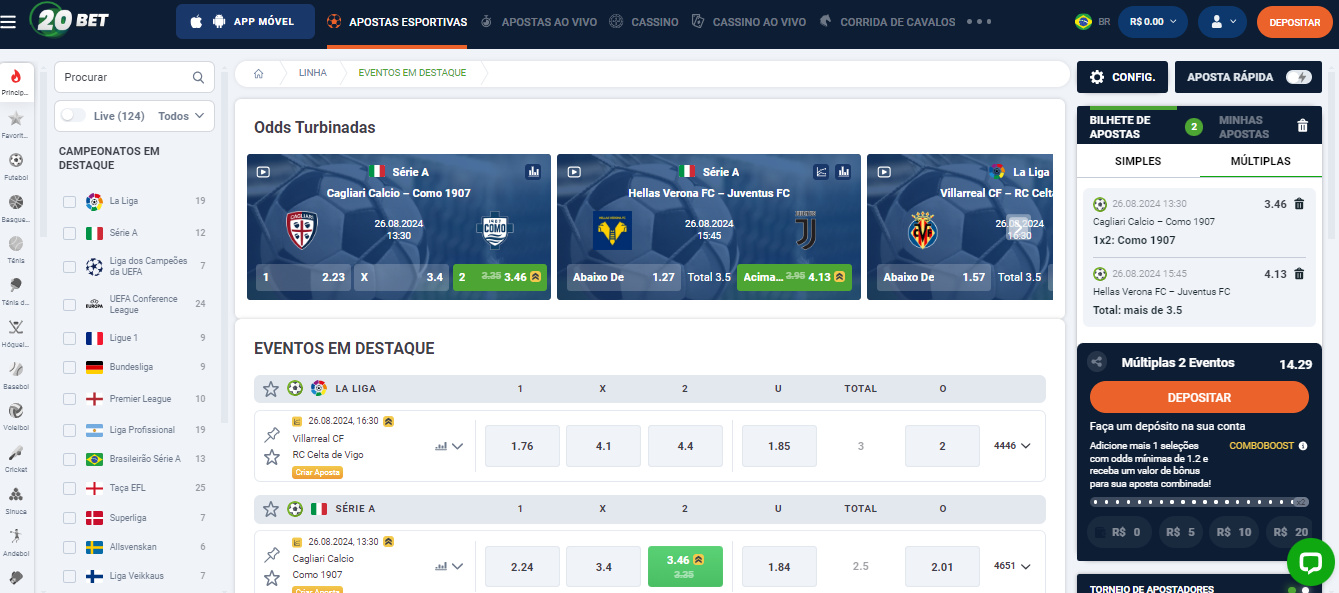
Task: Remove Cagliari Calcio – Como 1907 bet
Action: (x=1299, y=204)
